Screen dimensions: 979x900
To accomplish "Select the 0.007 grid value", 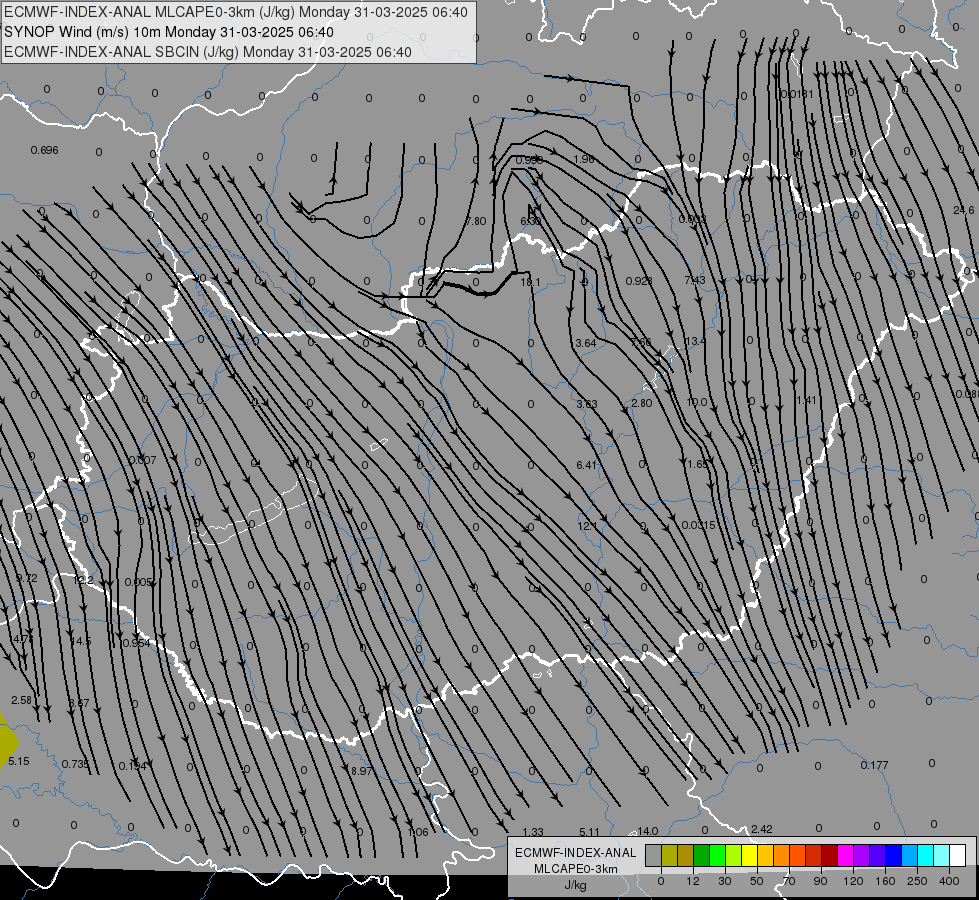I will pos(142,460).
